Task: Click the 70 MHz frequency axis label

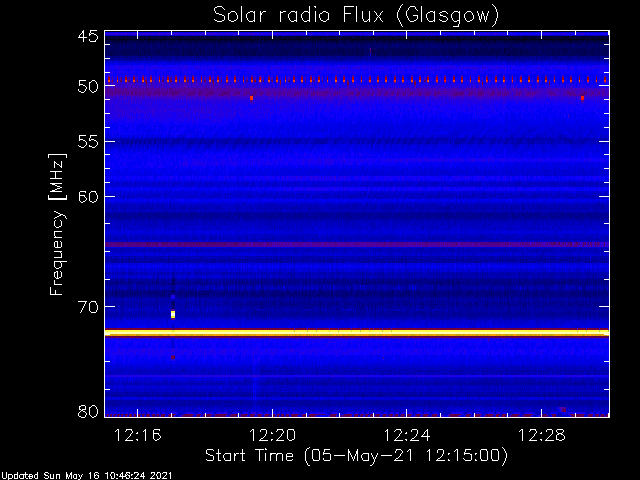Action: tap(88, 307)
